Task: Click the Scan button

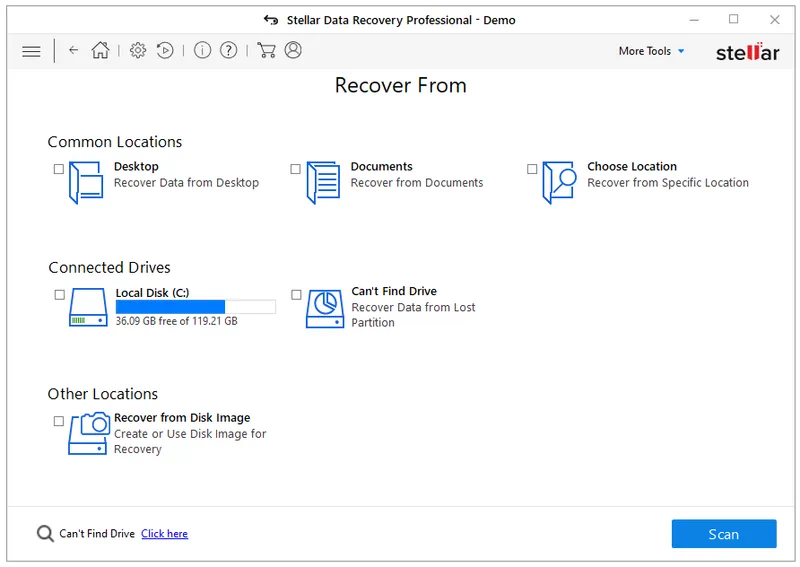Action: 724,534
